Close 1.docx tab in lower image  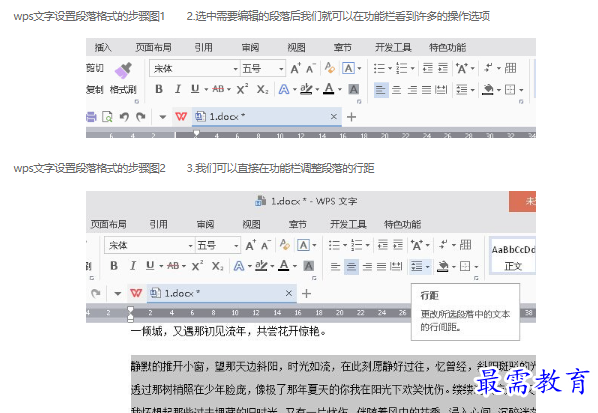[x=289, y=293]
